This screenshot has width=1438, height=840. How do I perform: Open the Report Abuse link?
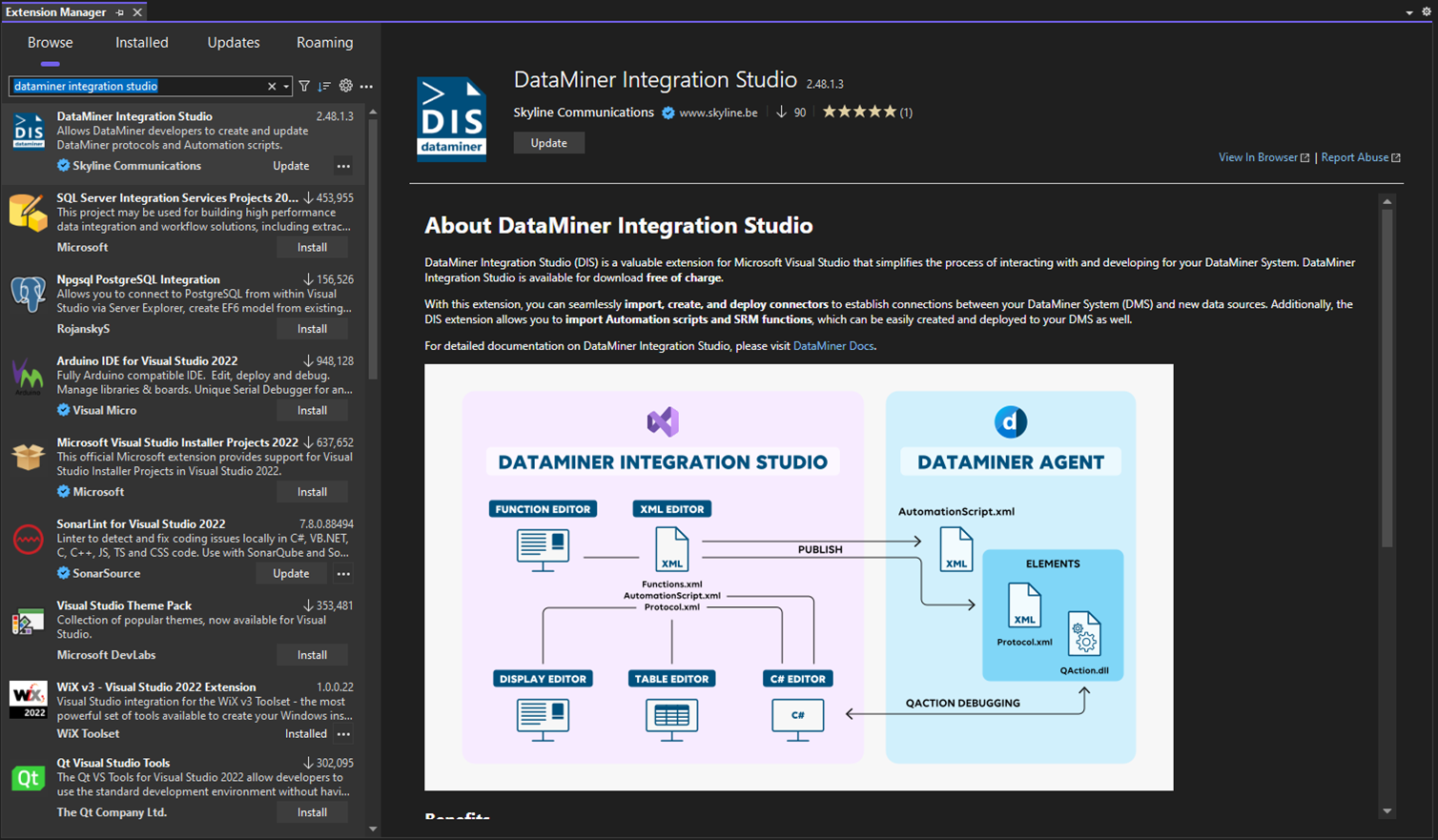1360,157
